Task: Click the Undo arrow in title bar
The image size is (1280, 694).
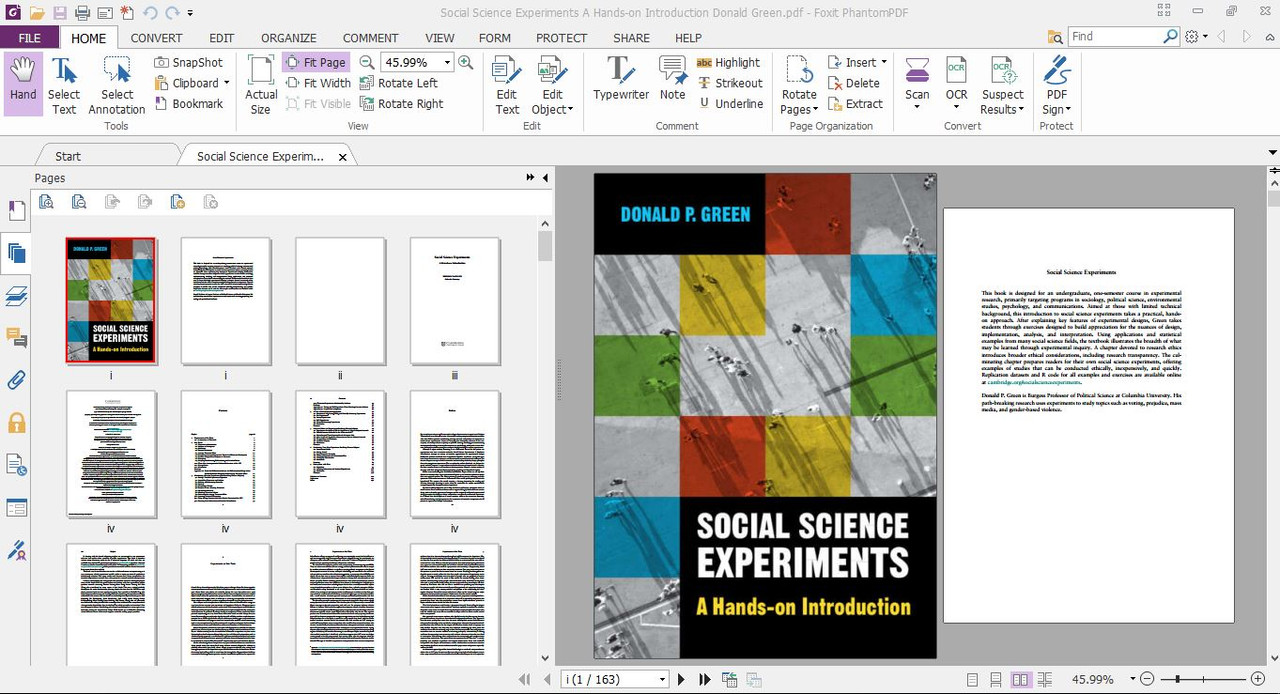Action: click(x=150, y=13)
